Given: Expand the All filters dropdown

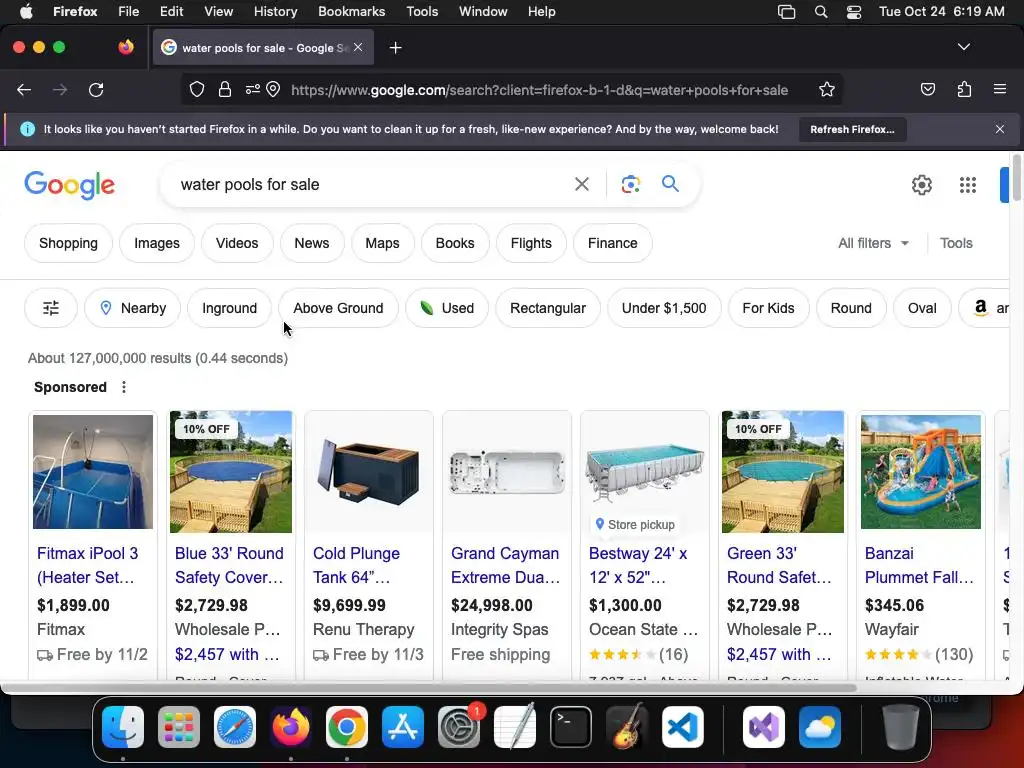Looking at the screenshot, I should [x=873, y=243].
